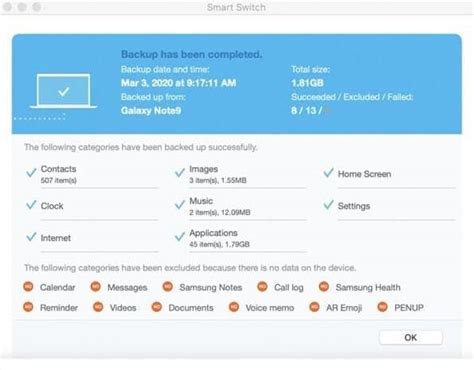
Task: Click the orange excluded icon beside Reminder
Action: pos(28,307)
